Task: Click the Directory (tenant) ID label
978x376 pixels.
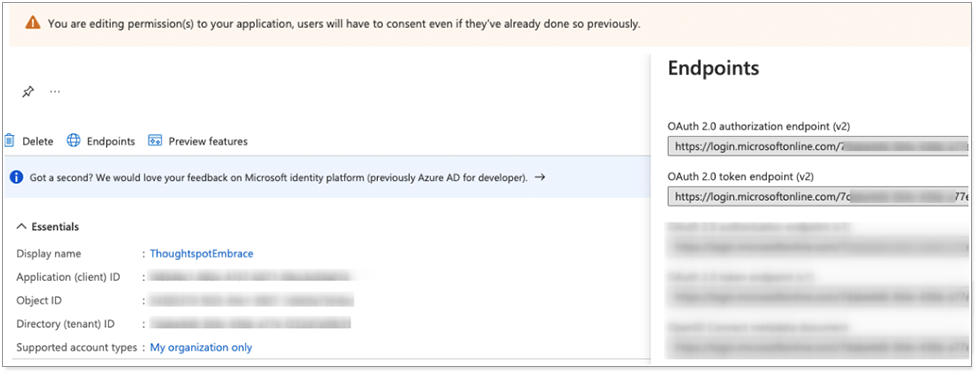Action: tap(65, 324)
